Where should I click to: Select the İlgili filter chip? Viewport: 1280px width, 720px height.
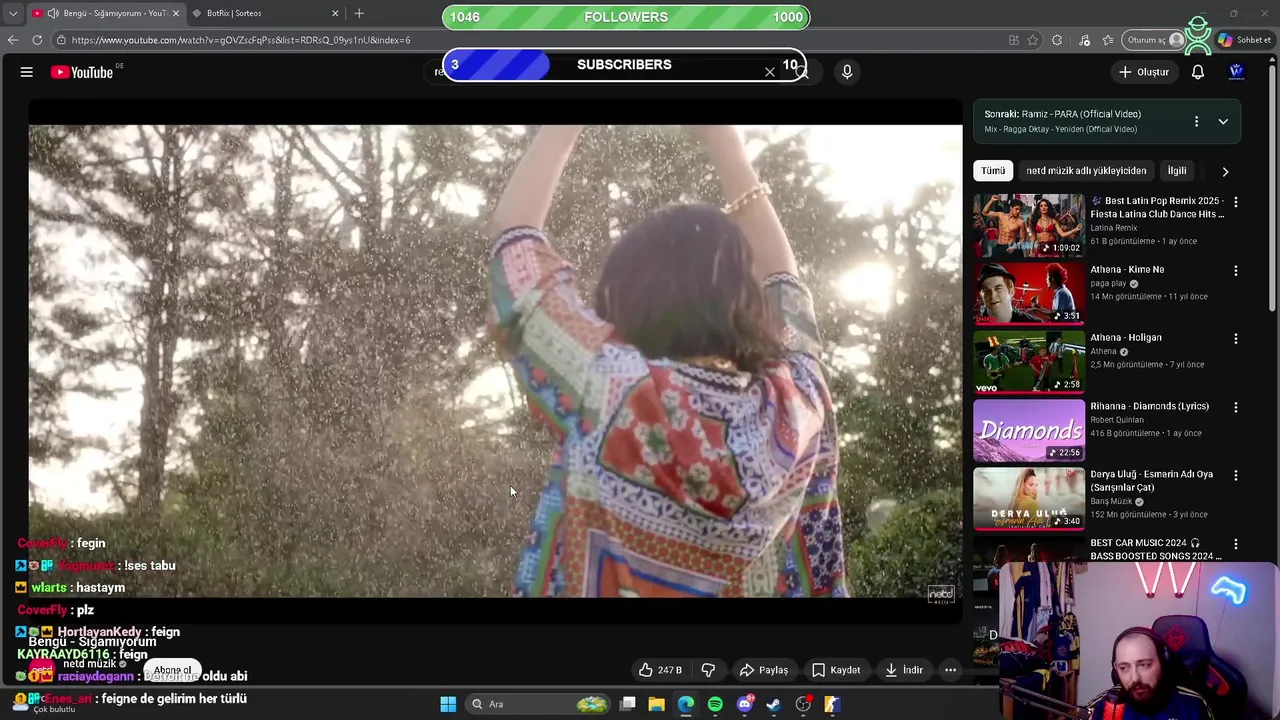(x=1177, y=171)
